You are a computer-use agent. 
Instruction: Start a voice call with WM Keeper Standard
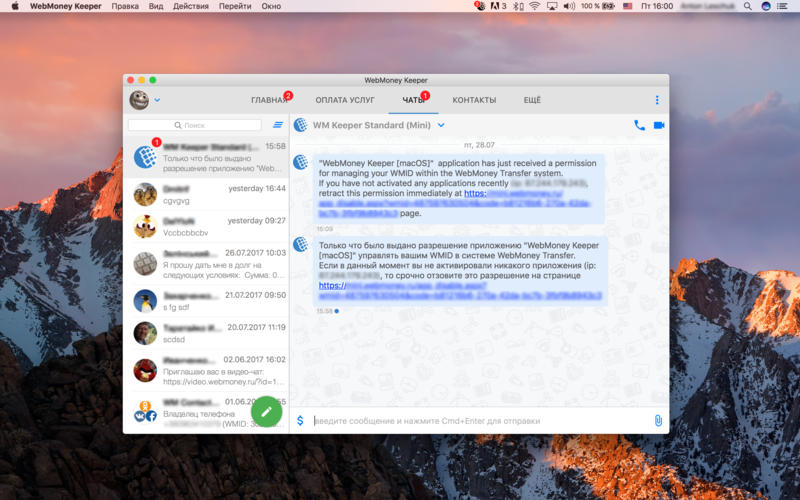tap(639, 125)
